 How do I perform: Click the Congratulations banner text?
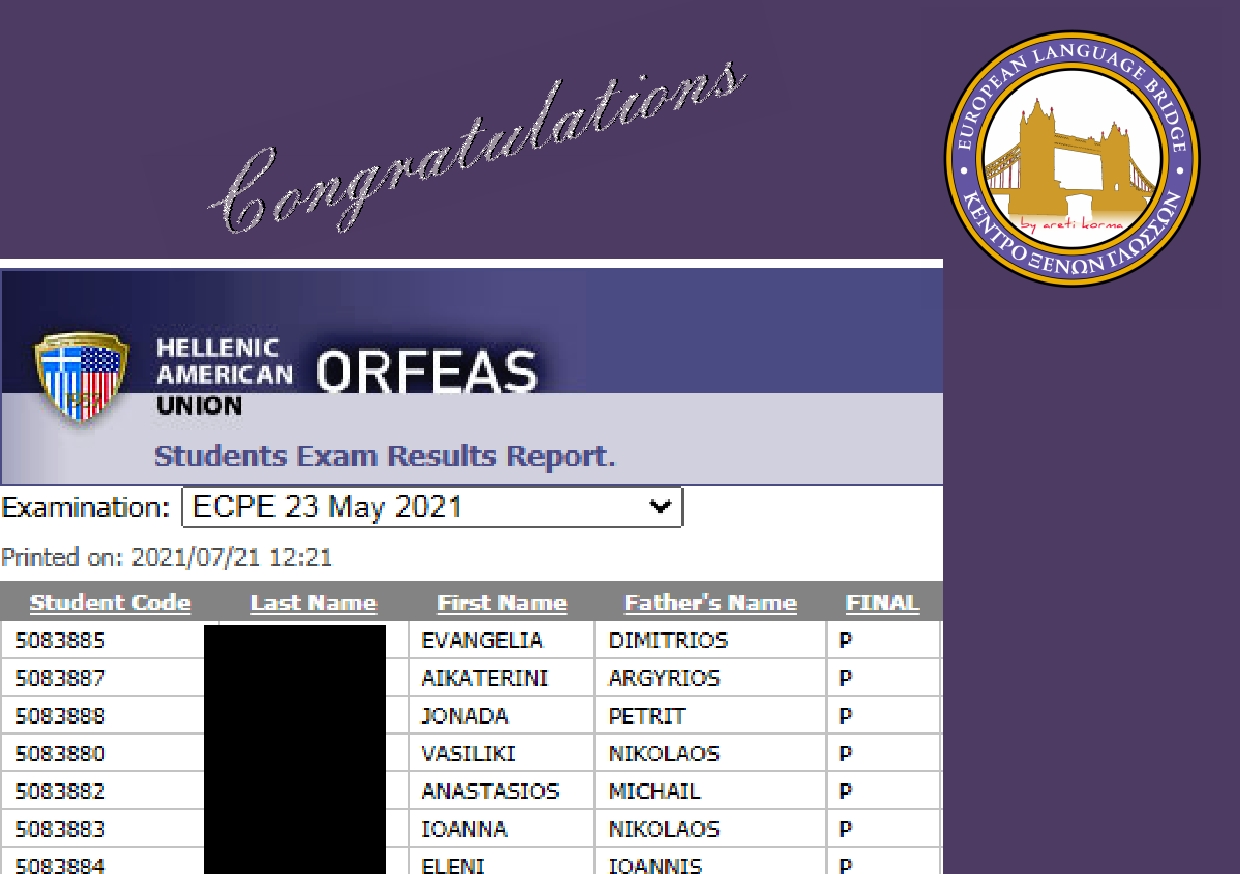click(476, 150)
